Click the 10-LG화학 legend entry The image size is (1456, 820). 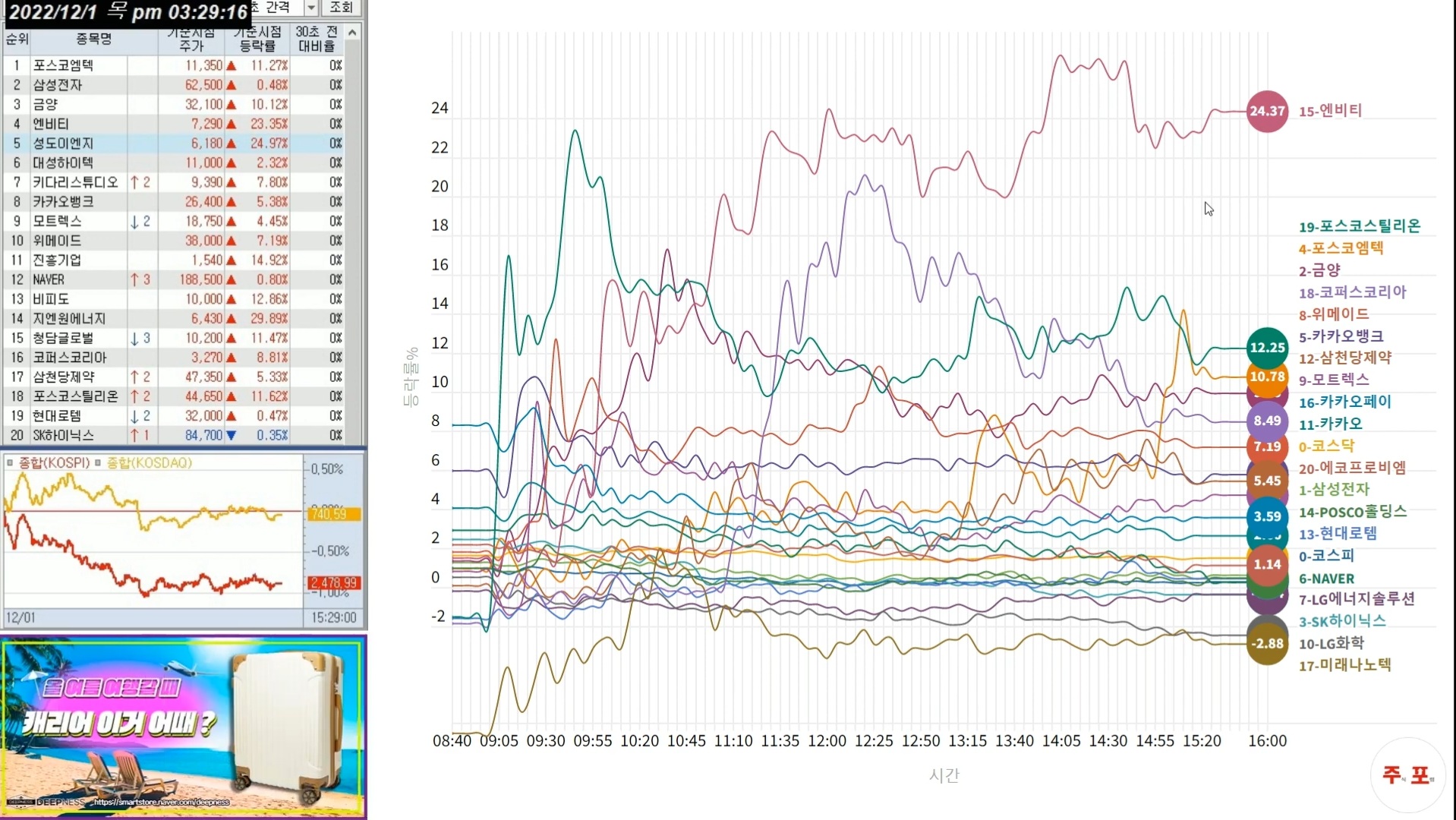1331,644
